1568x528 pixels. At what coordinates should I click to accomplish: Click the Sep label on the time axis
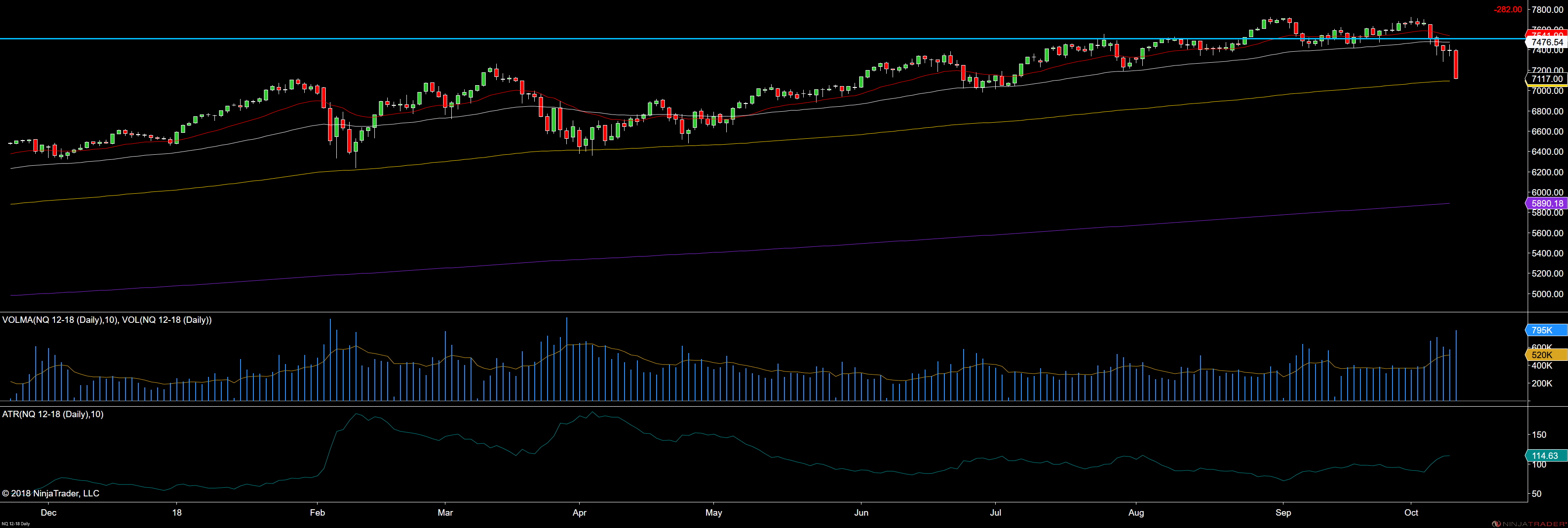pyautogui.click(x=1283, y=513)
